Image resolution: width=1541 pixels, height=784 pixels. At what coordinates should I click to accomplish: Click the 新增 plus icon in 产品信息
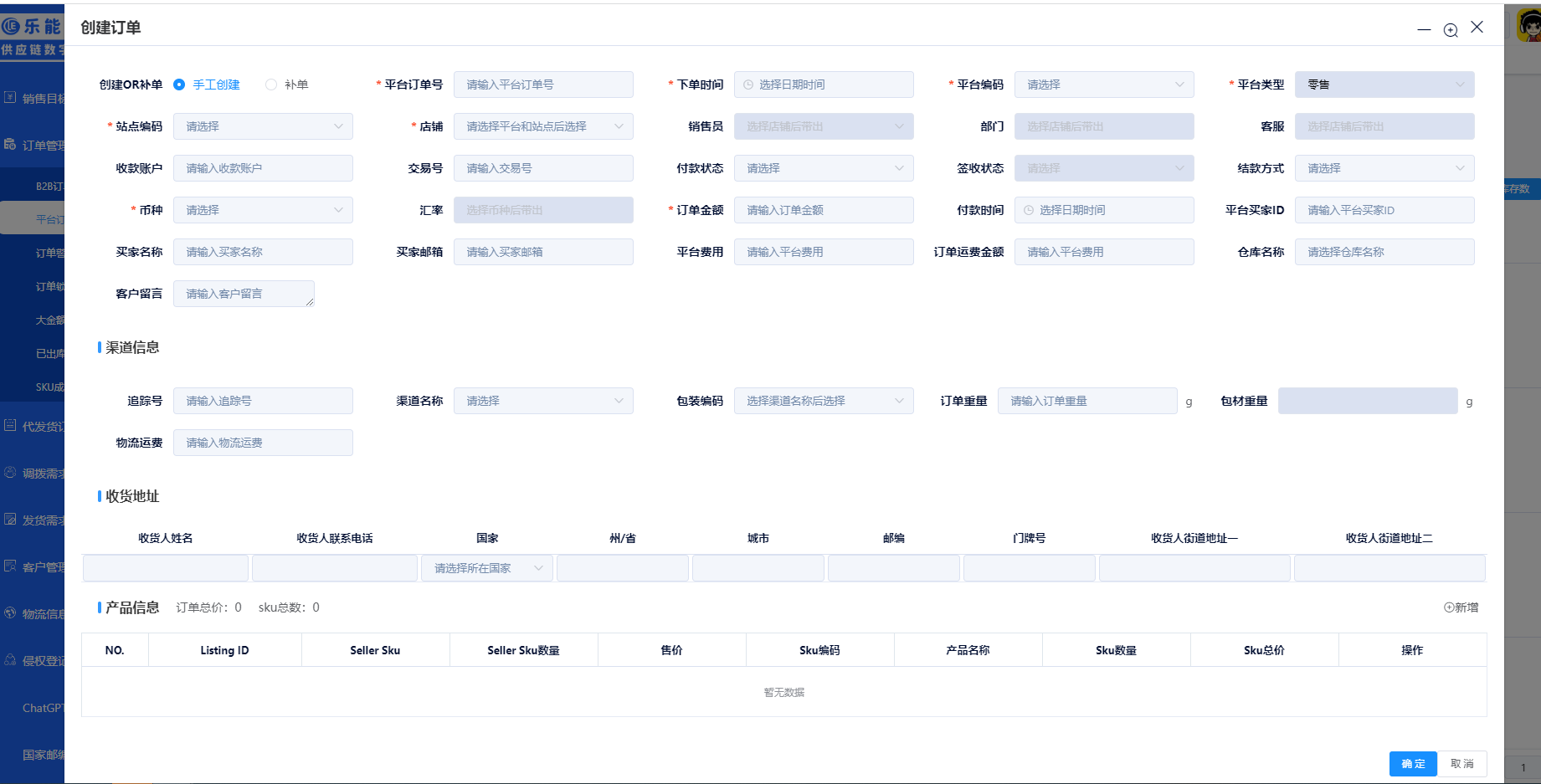[1449, 607]
